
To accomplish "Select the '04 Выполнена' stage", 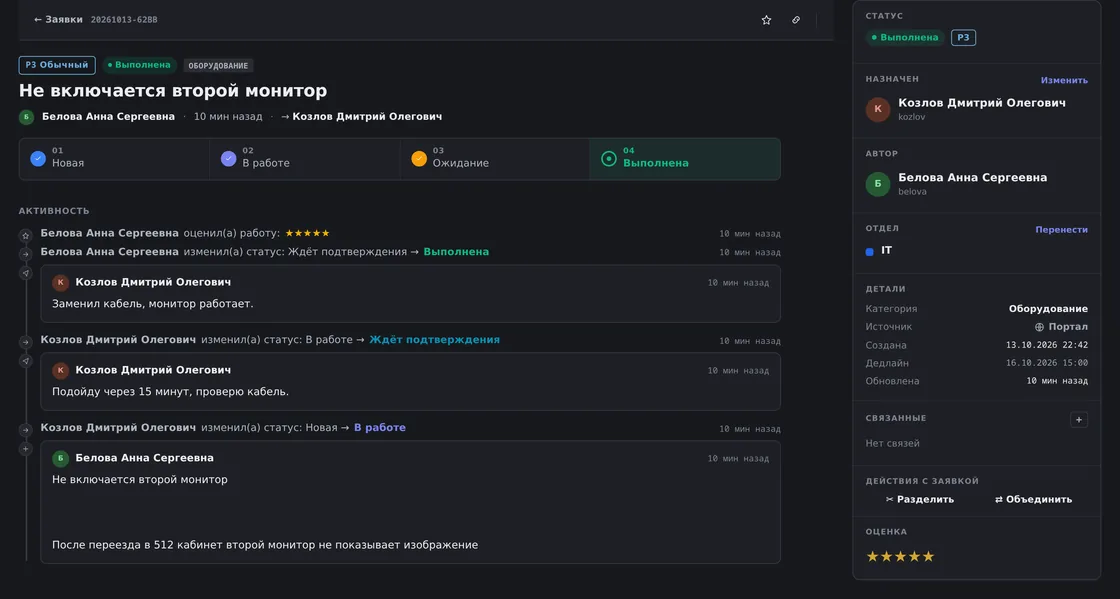I will click(x=685, y=158).
